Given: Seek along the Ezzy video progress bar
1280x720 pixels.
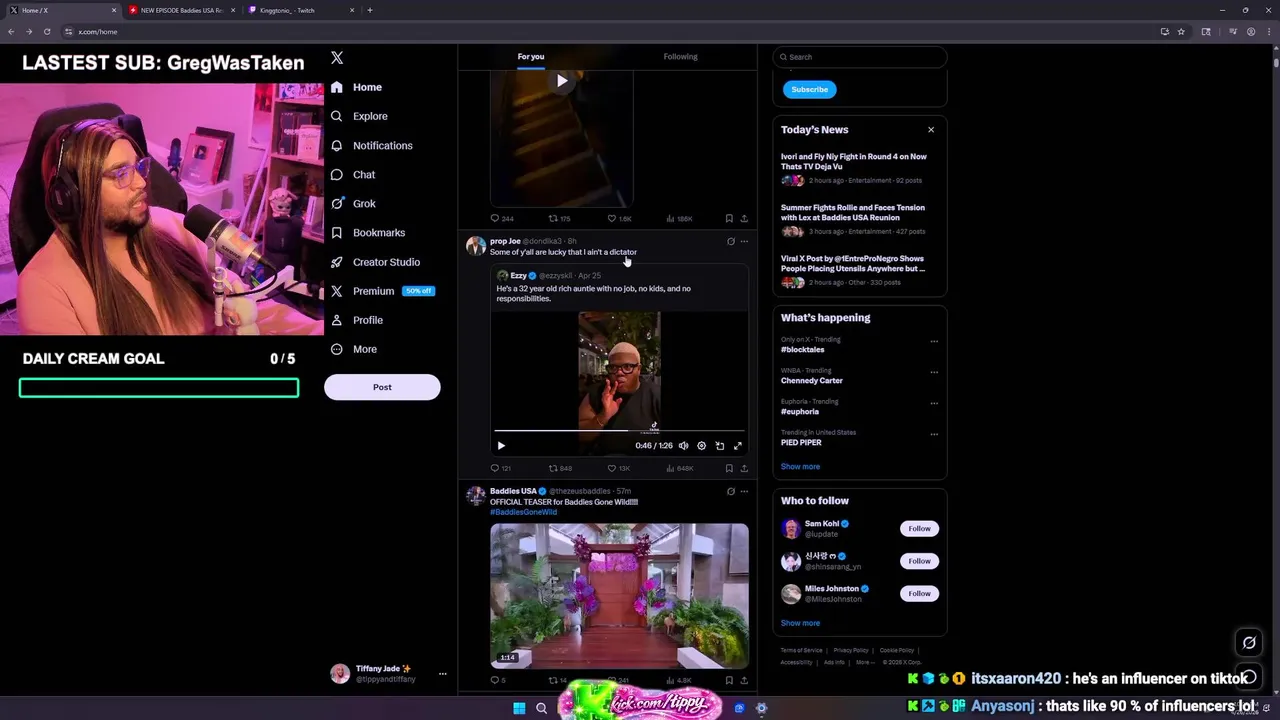Looking at the screenshot, I should (x=619, y=431).
